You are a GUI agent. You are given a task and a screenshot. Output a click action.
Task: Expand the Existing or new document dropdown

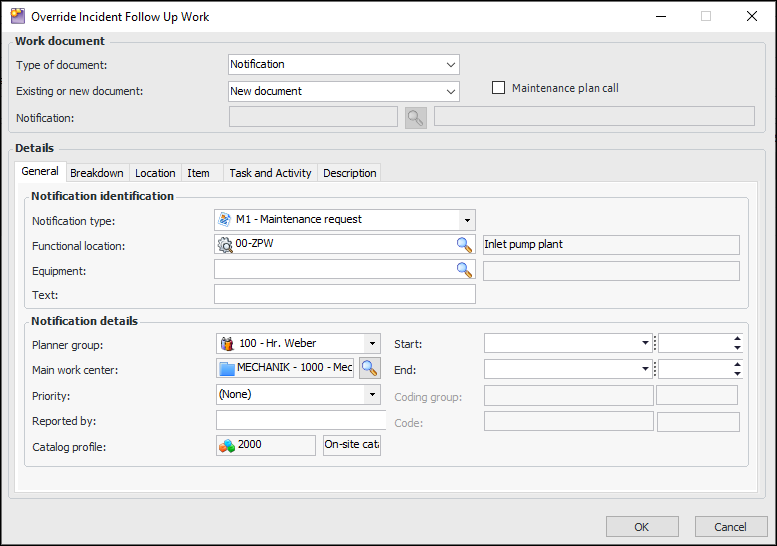coord(450,92)
